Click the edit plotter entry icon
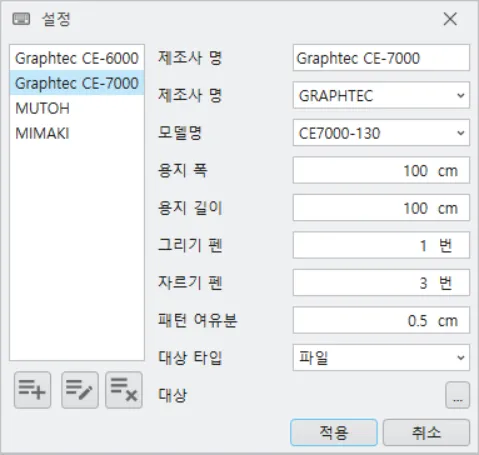Image resolution: width=479 pixels, height=455 pixels. point(80,390)
